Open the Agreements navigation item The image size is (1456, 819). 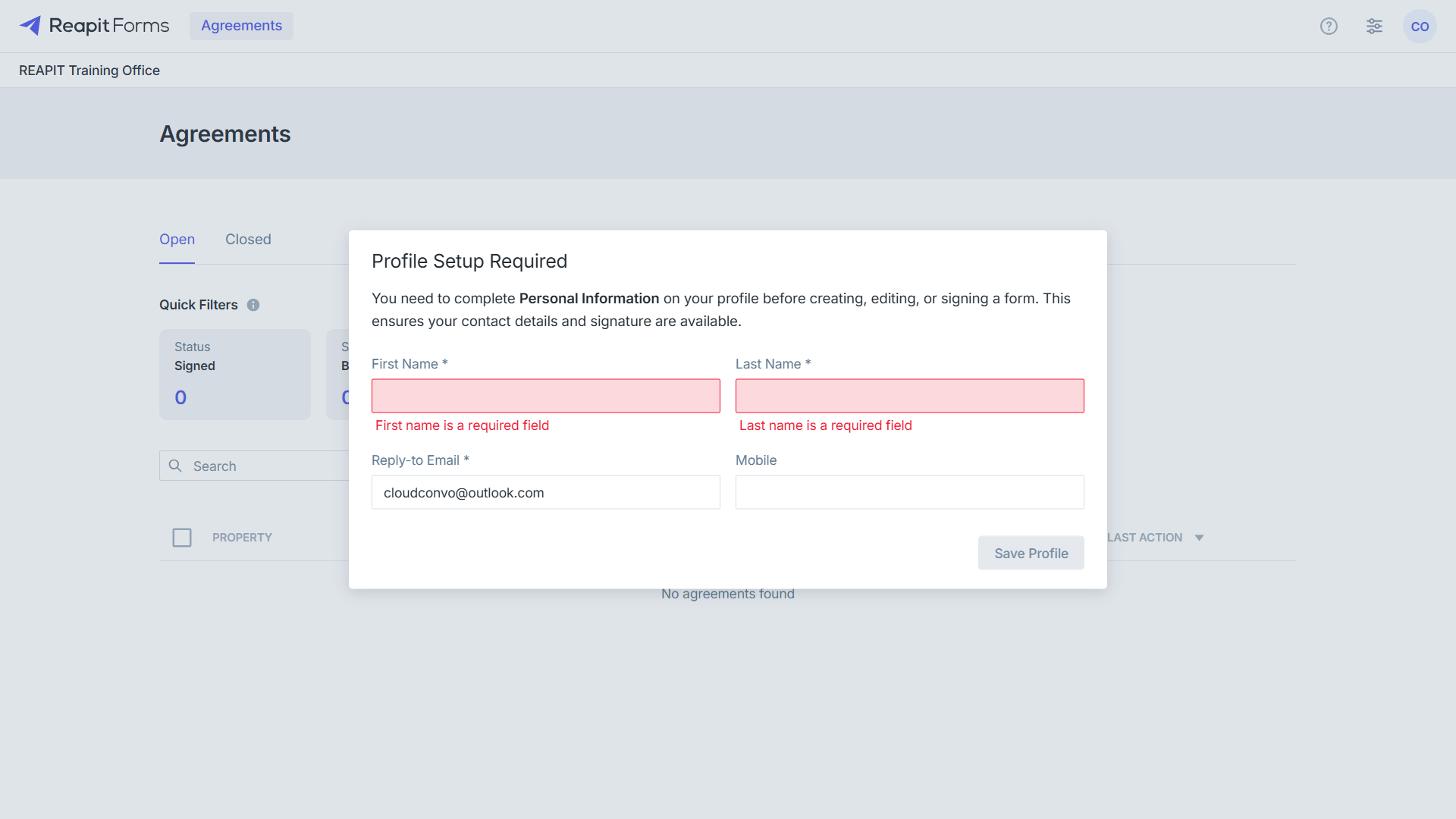coord(241,26)
